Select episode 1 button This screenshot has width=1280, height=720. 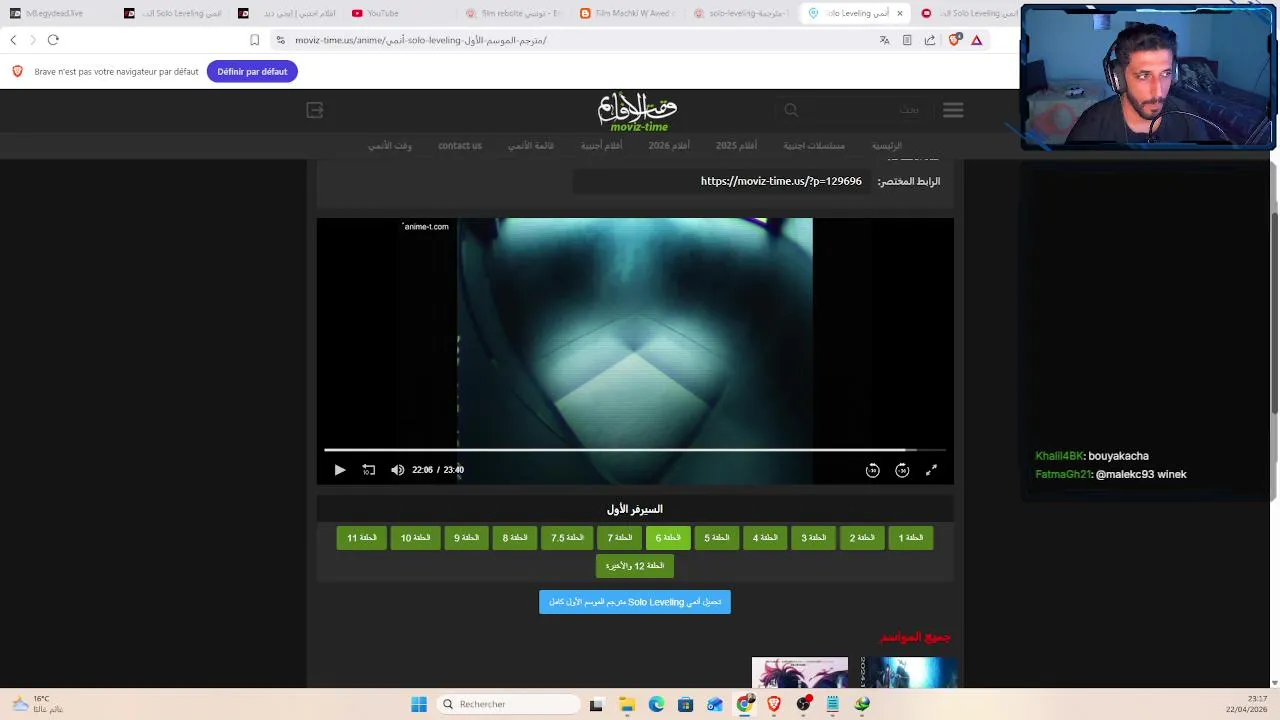click(911, 538)
